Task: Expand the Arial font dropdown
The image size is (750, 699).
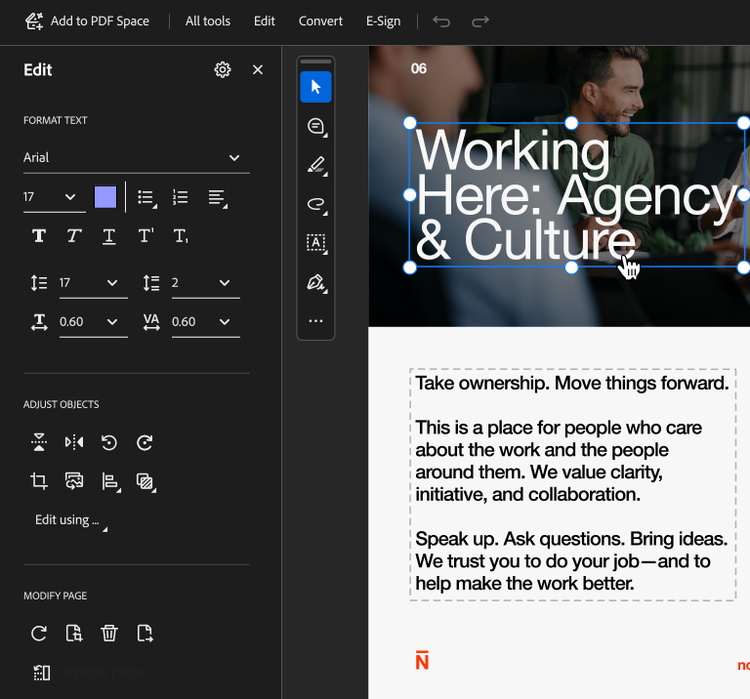Action: pyautogui.click(x=234, y=157)
